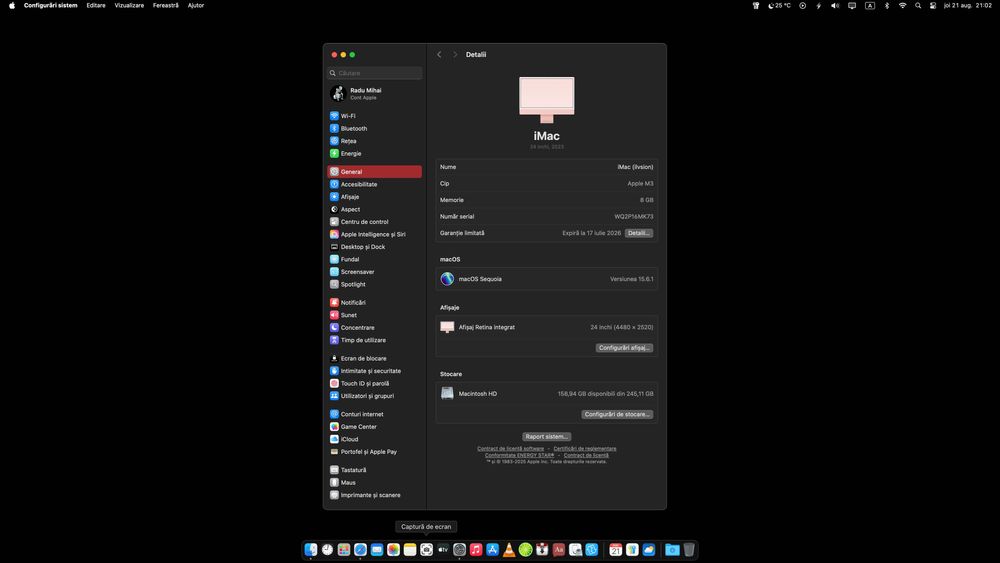Select the Macintosh HD storage row
The width and height of the screenshot is (1000, 563).
tap(547, 393)
